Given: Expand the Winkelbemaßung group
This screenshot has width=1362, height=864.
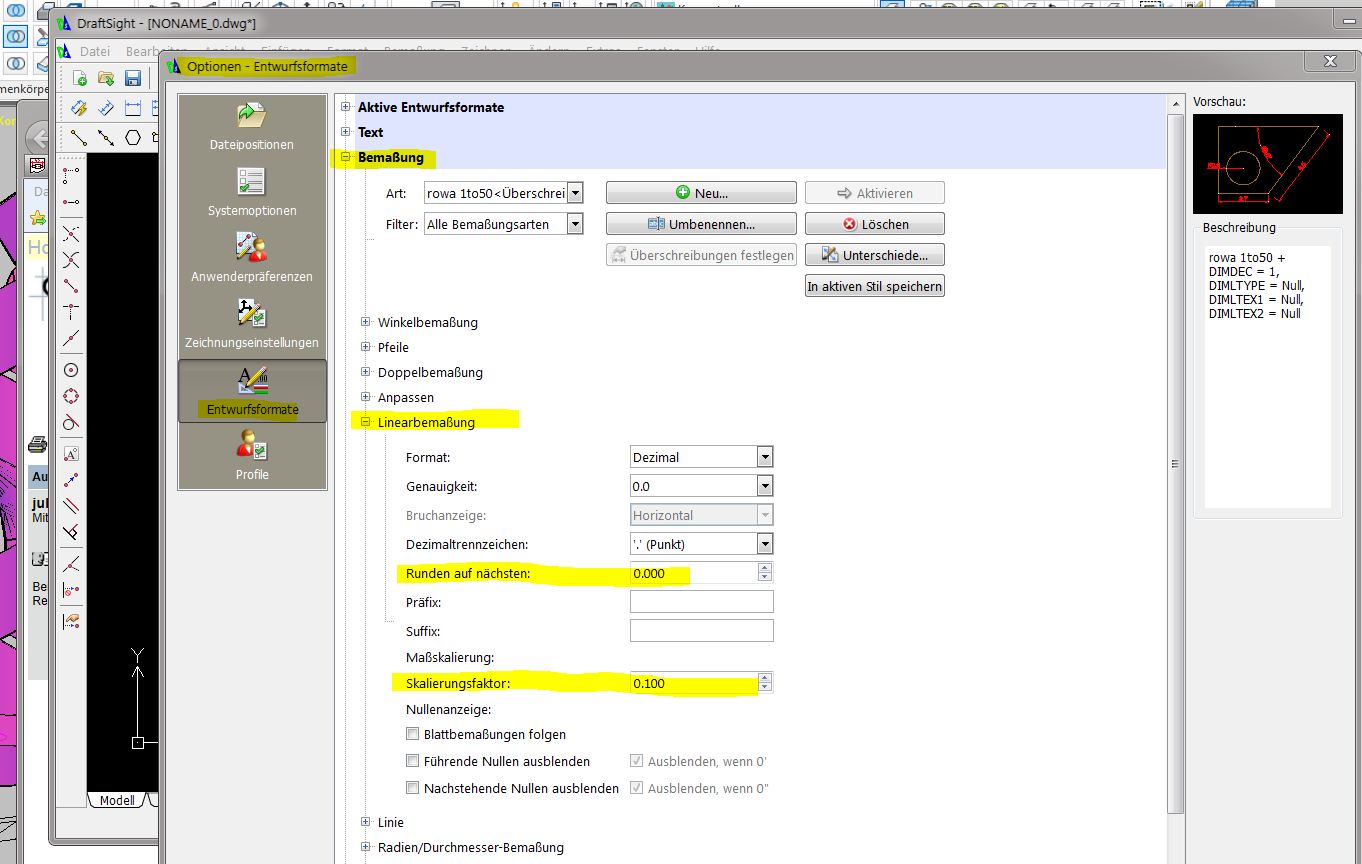Looking at the screenshot, I should point(366,322).
